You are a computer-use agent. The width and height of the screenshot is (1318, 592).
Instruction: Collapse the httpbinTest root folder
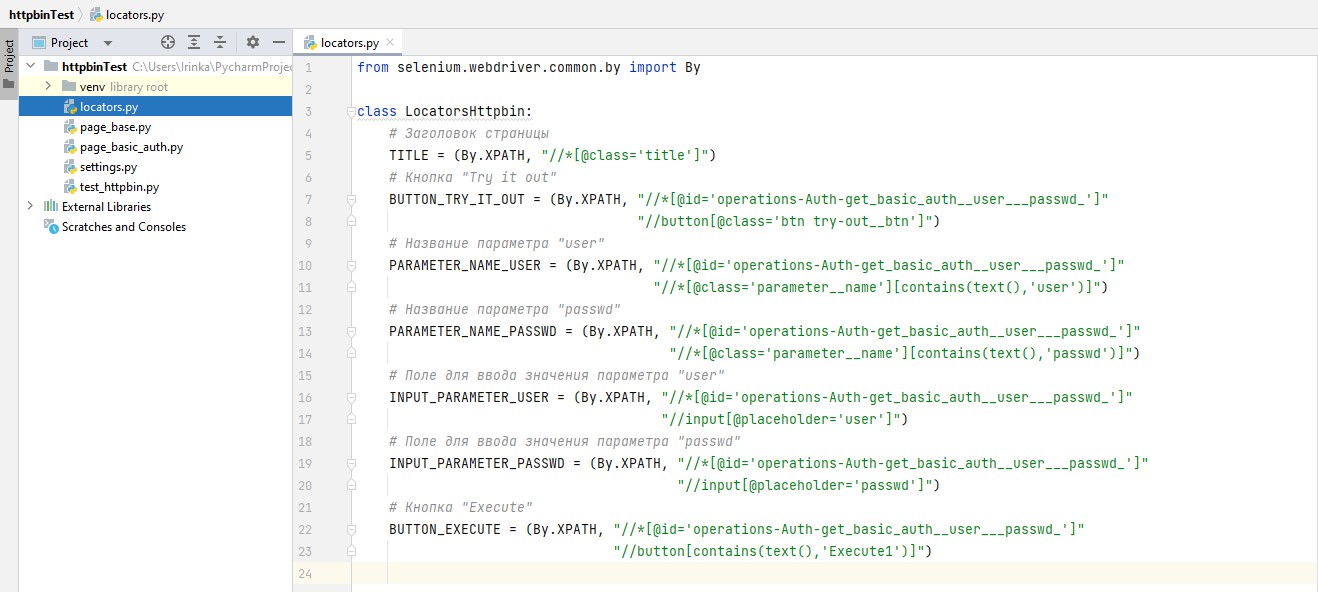coord(30,67)
